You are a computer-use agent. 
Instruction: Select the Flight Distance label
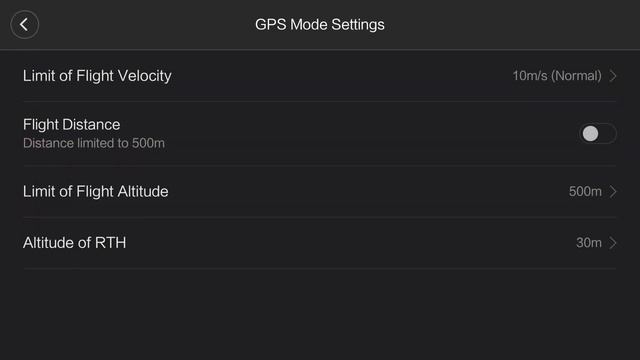71,124
